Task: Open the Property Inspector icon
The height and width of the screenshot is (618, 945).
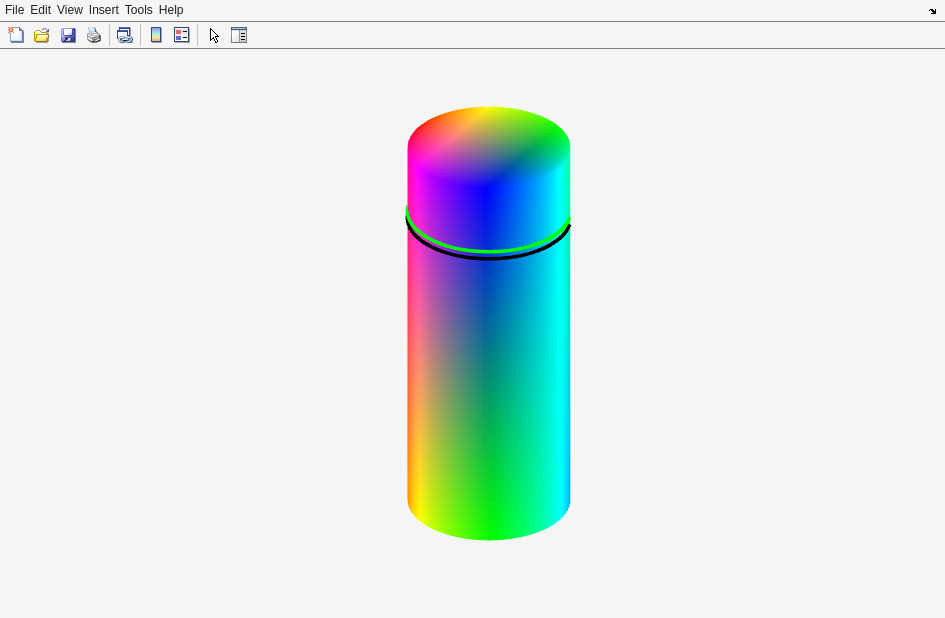Action: [x=239, y=35]
